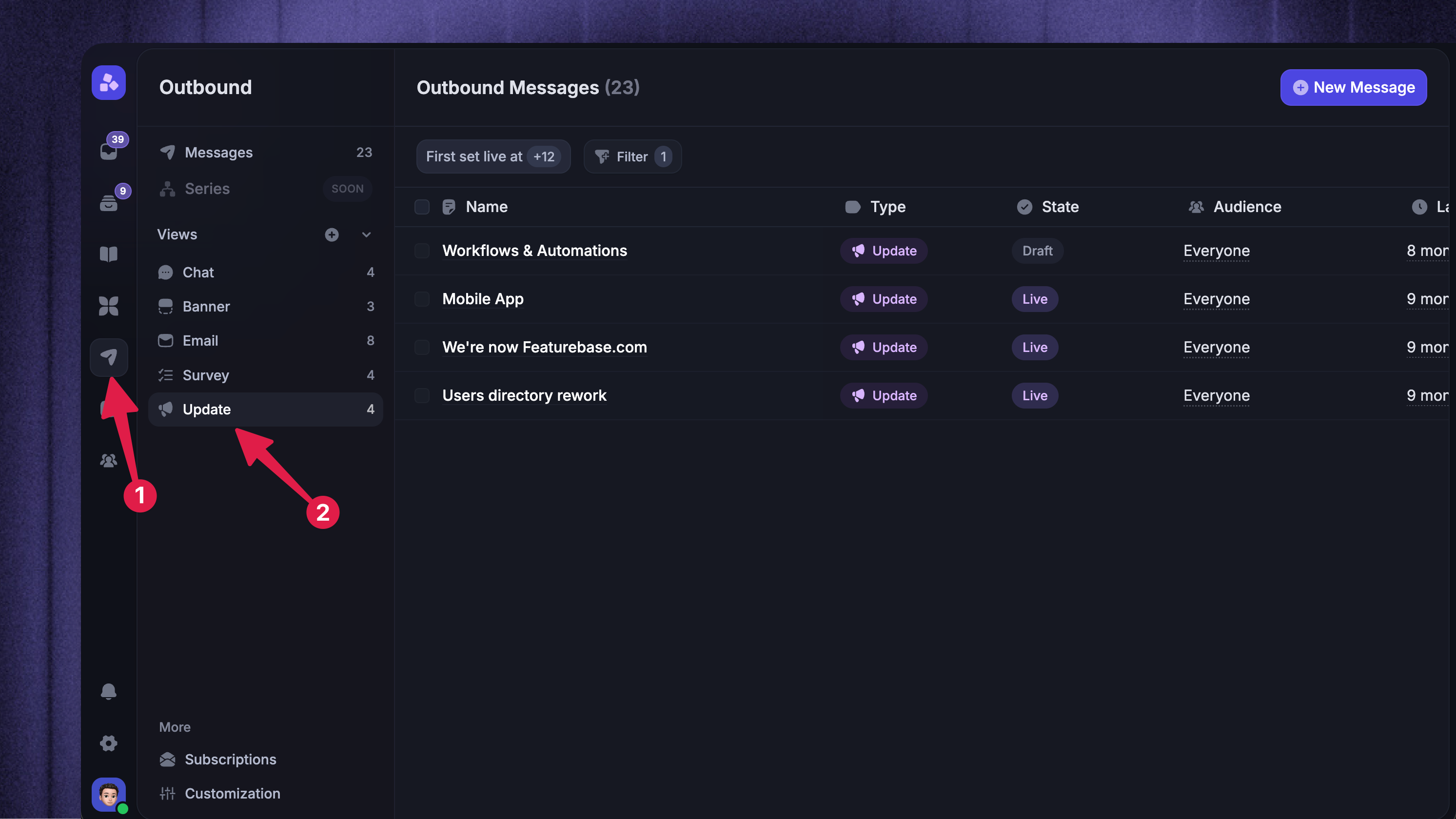Click the user avatar at the bottom
This screenshot has height=819, width=1456.
click(109, 795)
